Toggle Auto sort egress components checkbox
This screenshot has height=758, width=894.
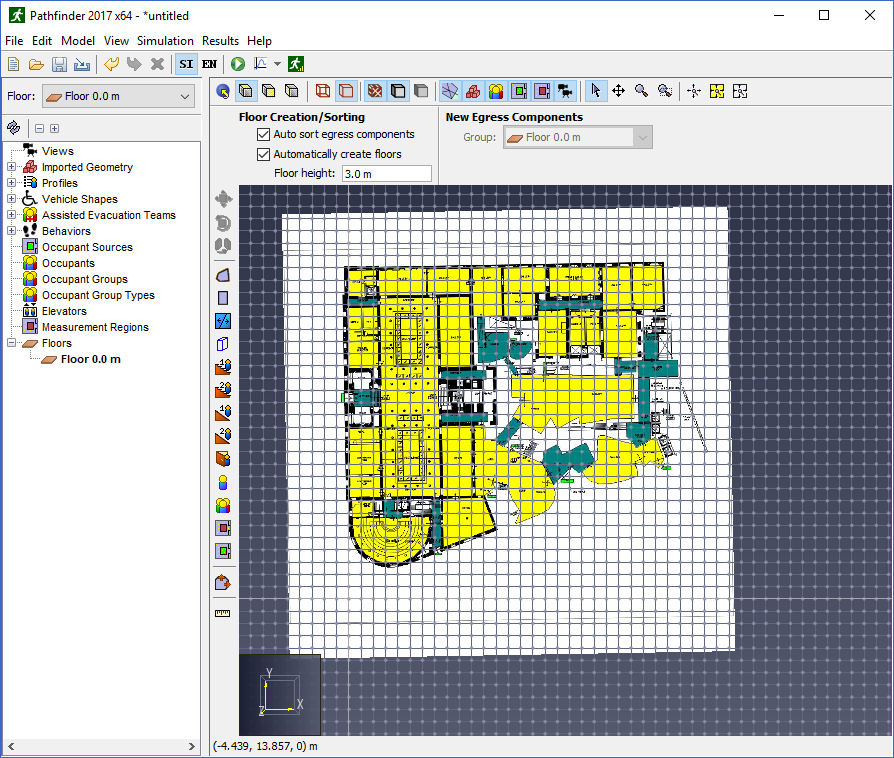click(263, 135)
